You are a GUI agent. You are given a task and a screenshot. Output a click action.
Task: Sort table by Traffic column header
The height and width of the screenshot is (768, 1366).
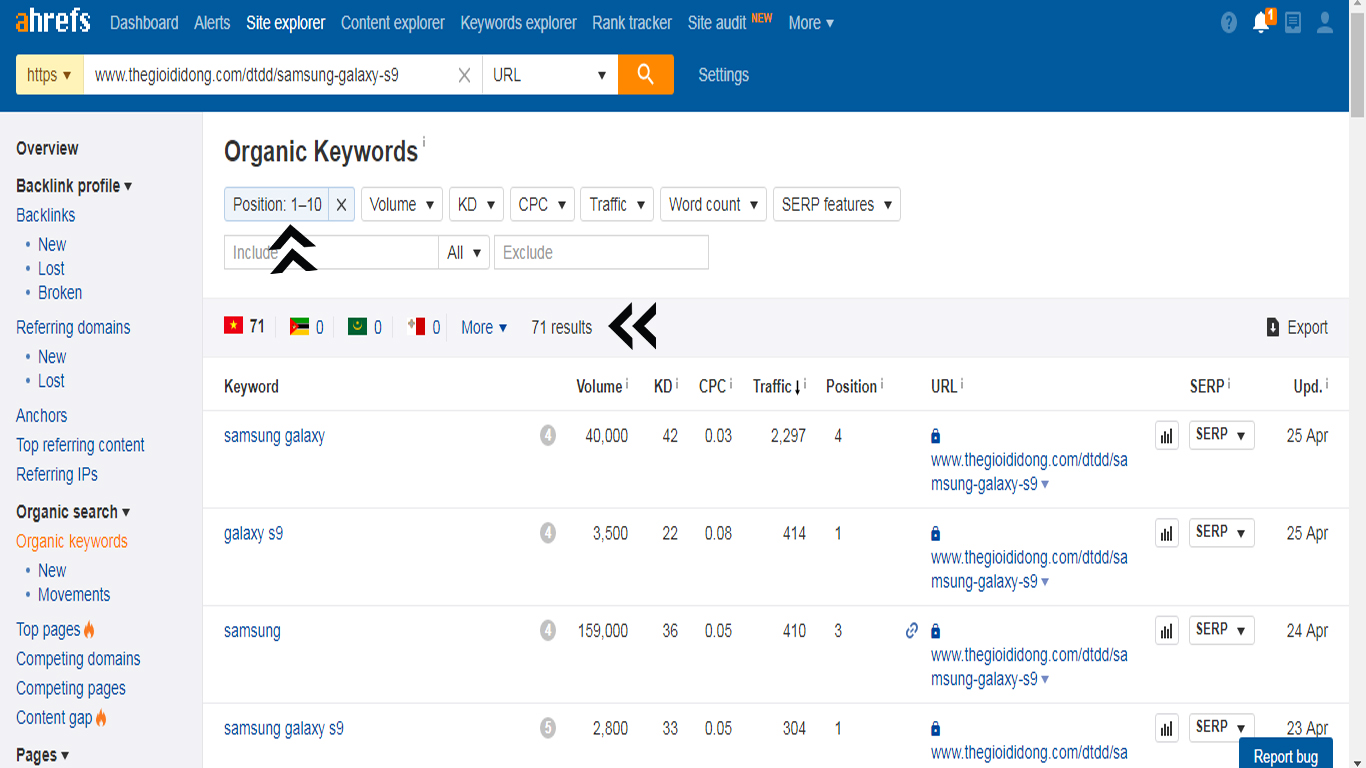(x=778, y=386)
